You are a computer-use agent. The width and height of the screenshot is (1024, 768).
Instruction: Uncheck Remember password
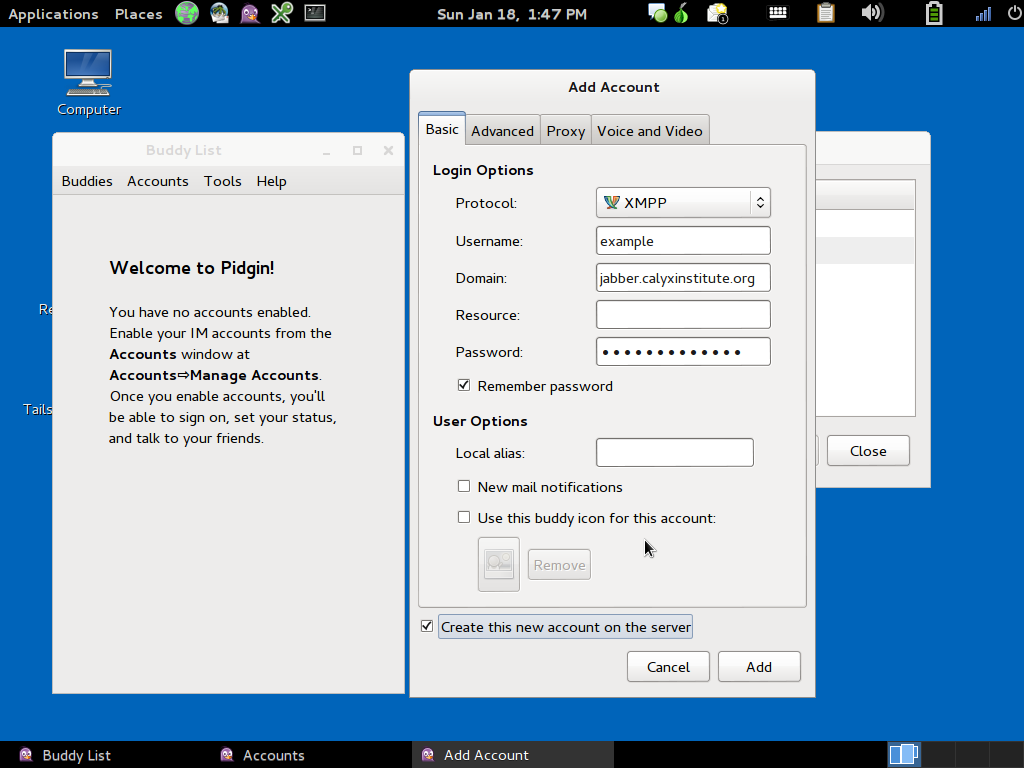464,385
